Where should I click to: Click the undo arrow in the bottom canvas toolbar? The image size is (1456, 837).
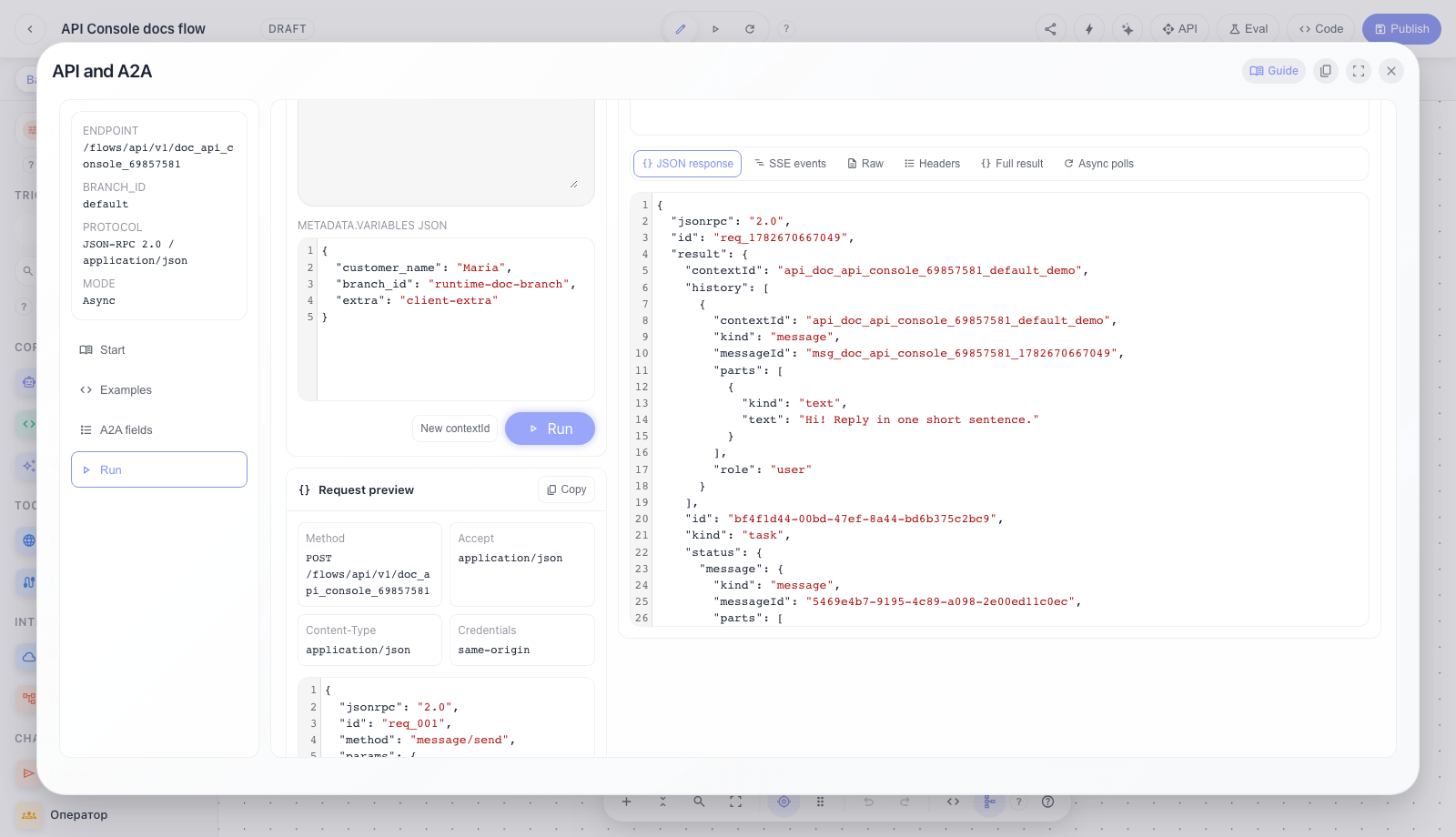869,802
